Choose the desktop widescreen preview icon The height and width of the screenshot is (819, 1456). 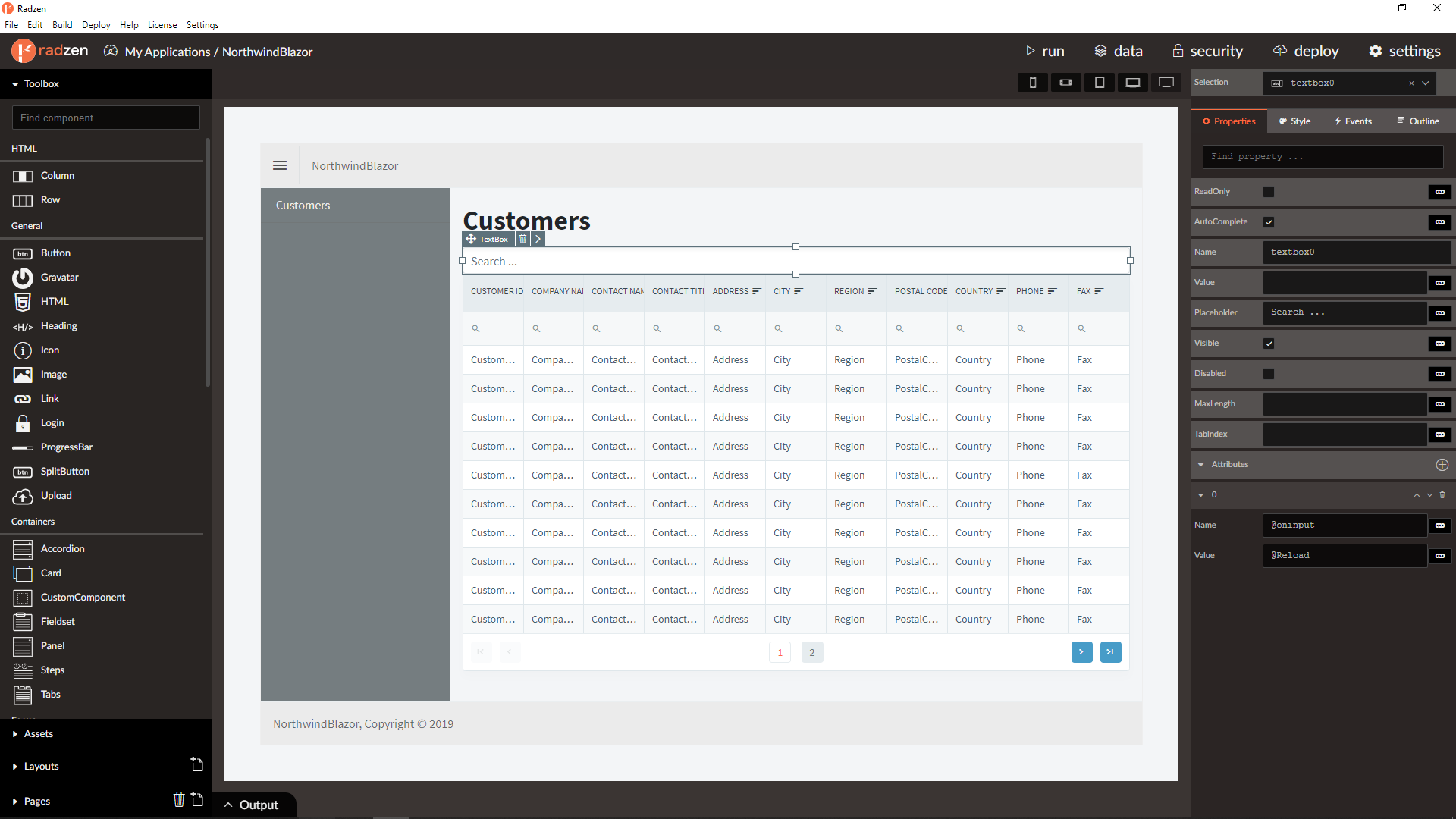1166,83
